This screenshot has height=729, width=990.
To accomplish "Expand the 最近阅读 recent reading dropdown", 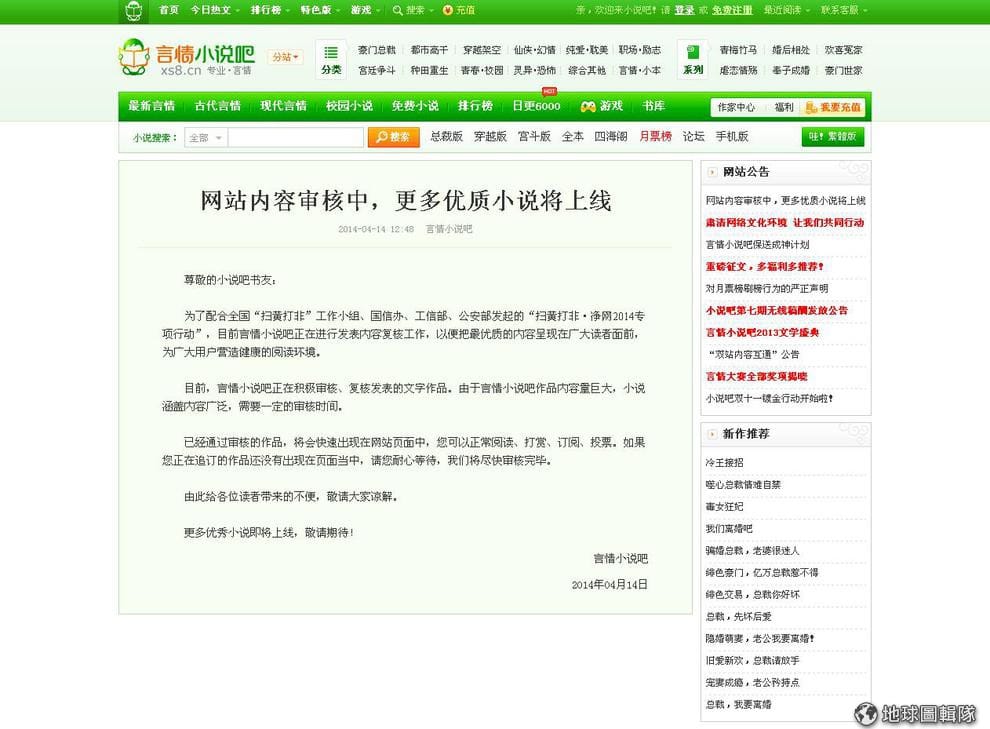I will (x=786, y=10).
